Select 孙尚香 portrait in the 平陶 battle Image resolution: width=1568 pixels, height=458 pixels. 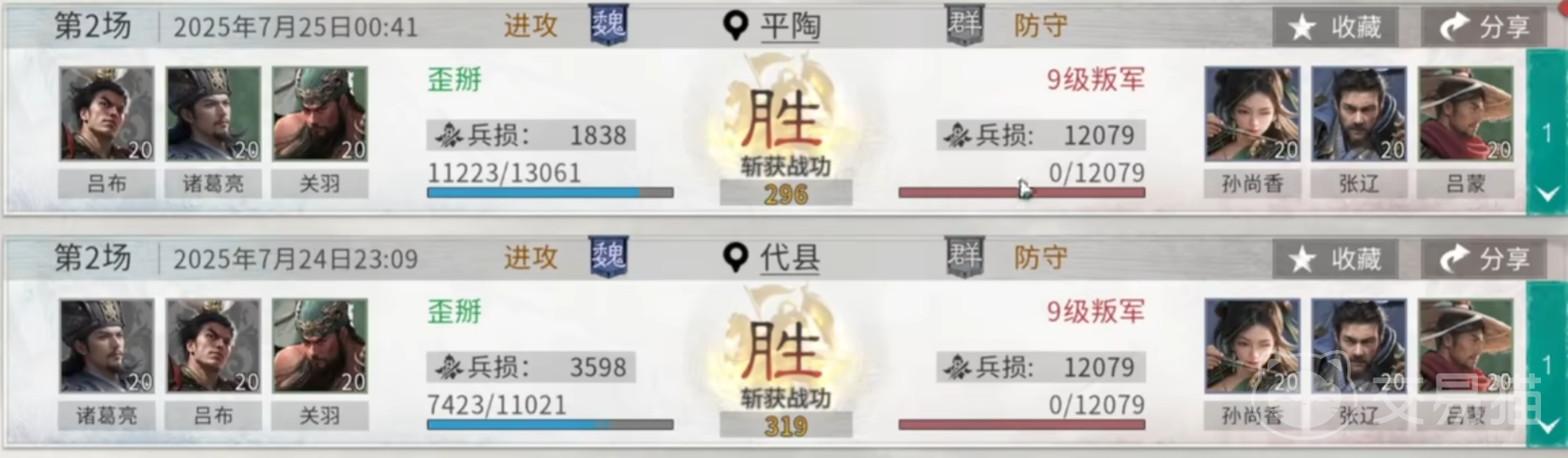coord(1252,114)
